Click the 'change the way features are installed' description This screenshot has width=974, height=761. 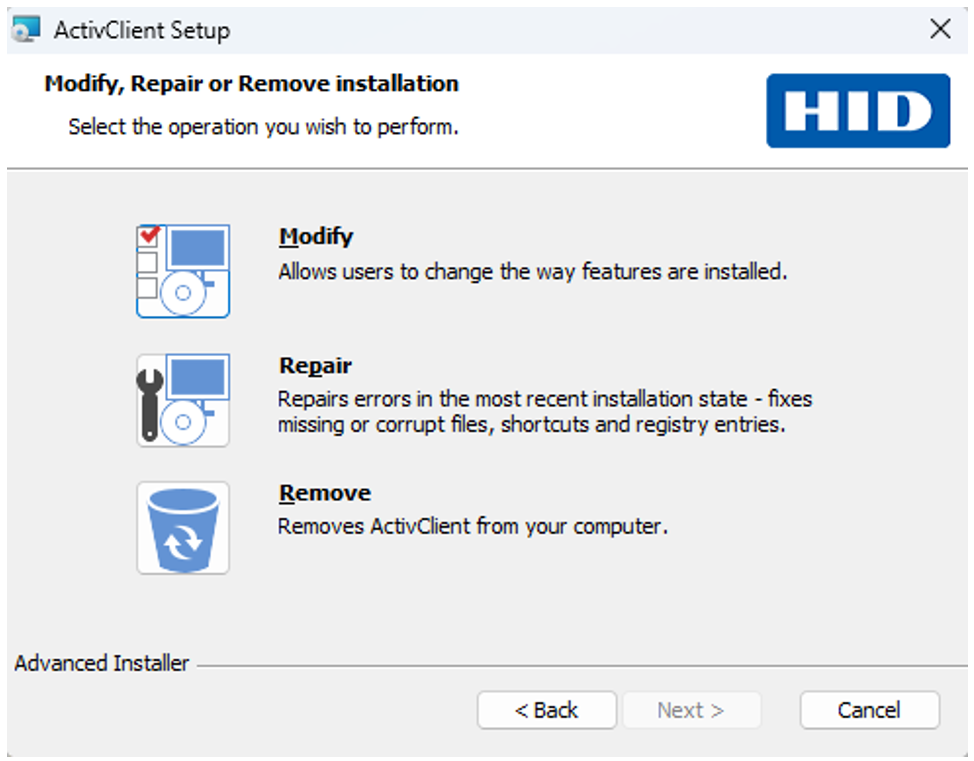[x=532, y=271]
